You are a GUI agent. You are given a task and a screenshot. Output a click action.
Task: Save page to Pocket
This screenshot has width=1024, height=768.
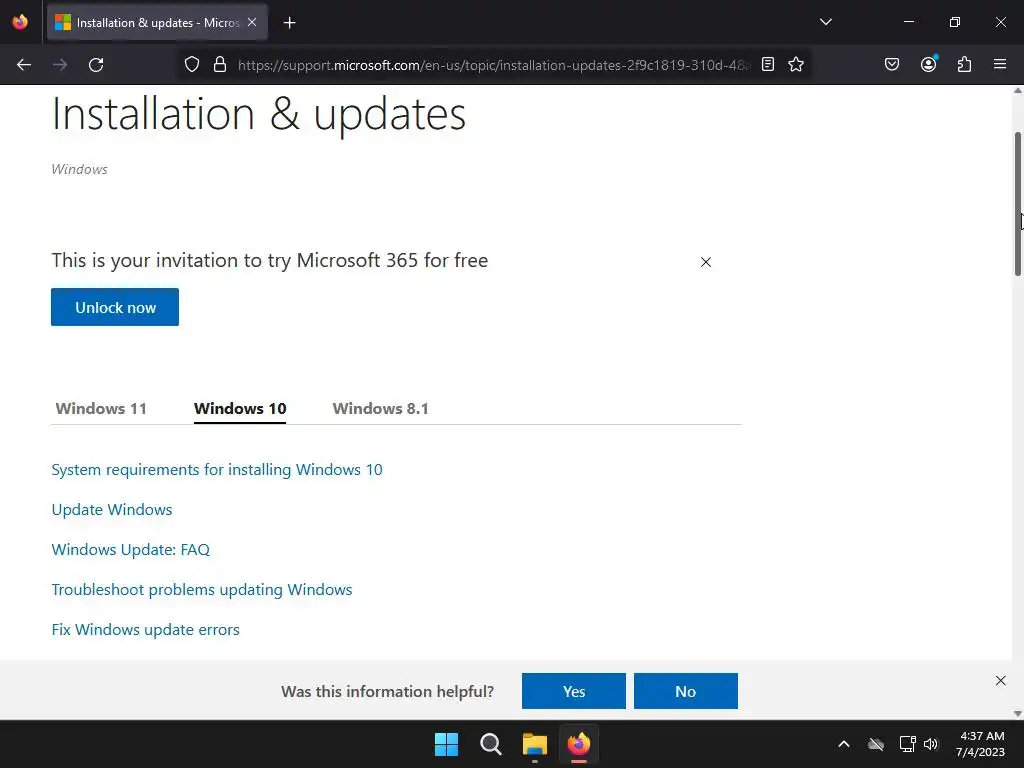(892, 64)
